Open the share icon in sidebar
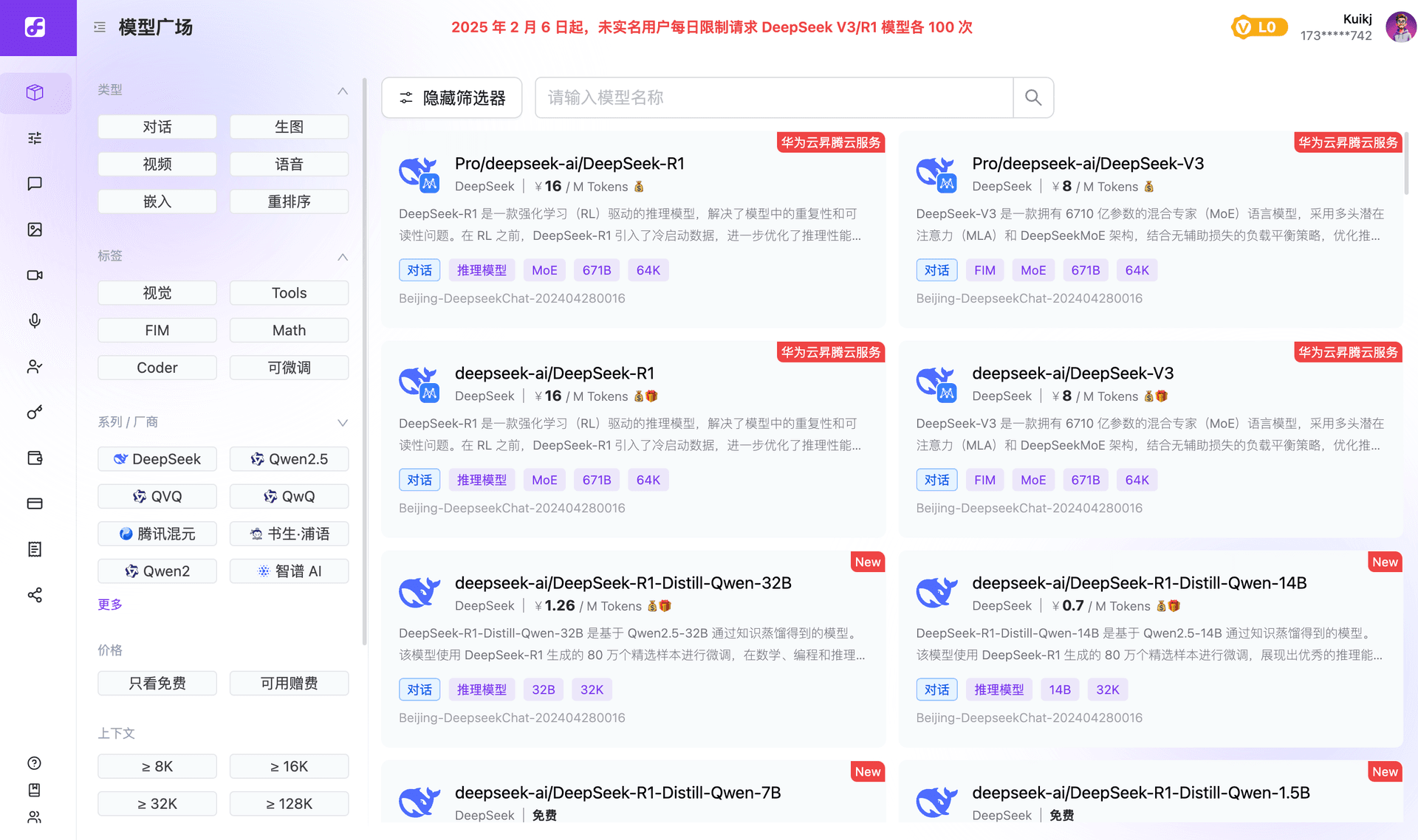1418x840 pixels. pos(35,595)
